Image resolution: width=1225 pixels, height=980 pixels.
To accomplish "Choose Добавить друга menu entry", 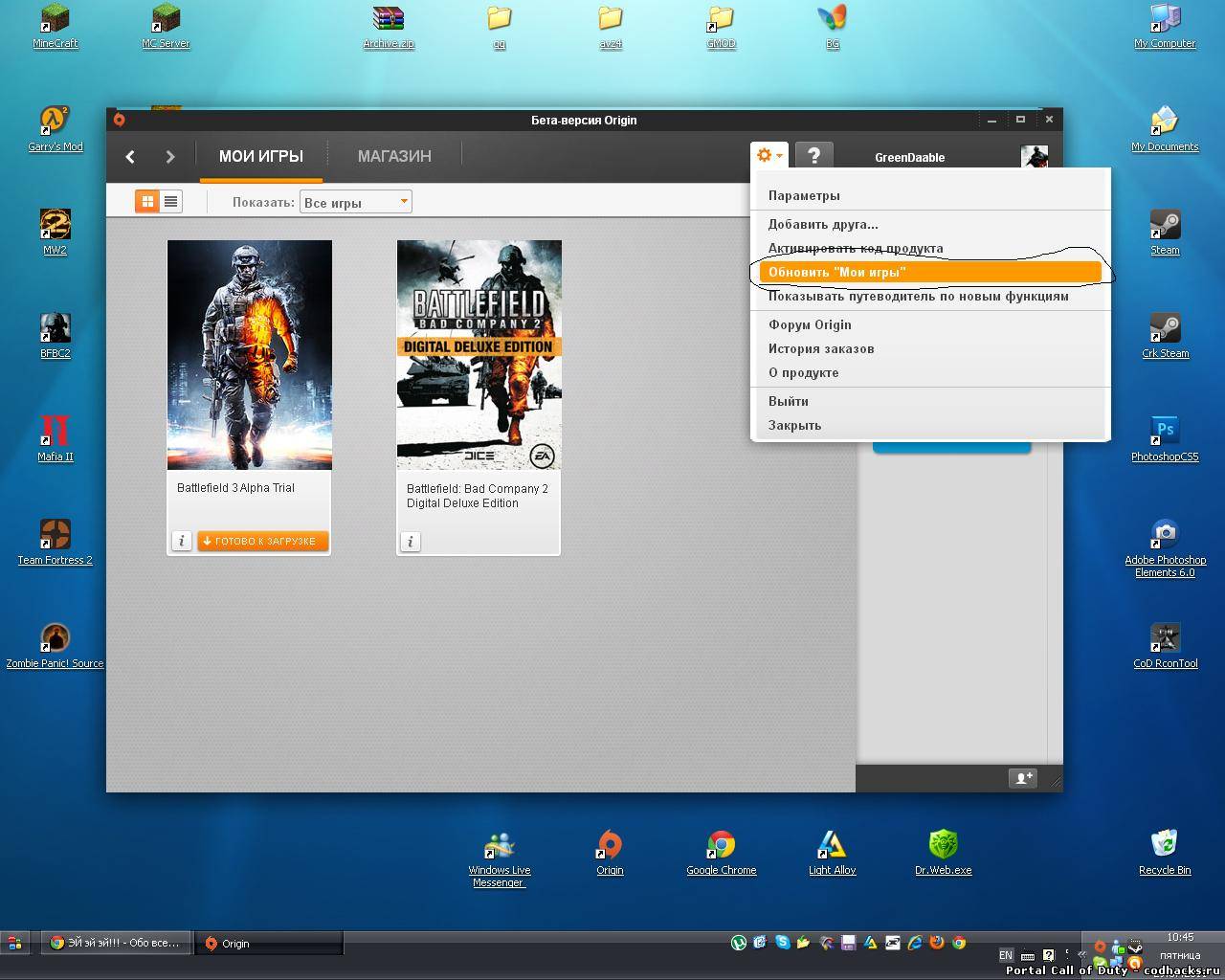I will (823, 224).
